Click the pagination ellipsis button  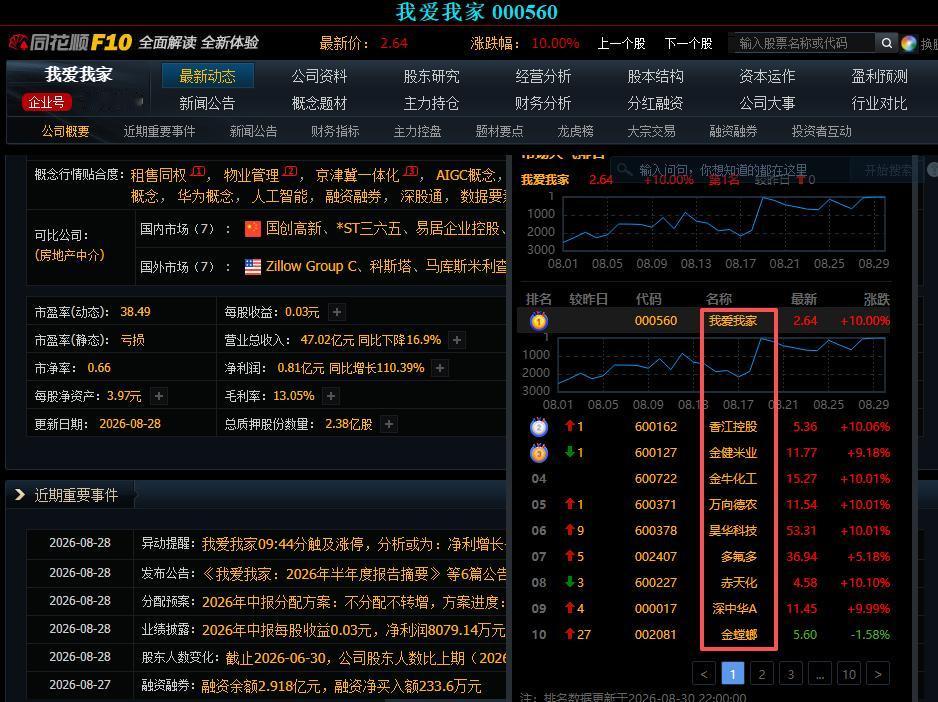pyautogui.click(x=820, y=674)
